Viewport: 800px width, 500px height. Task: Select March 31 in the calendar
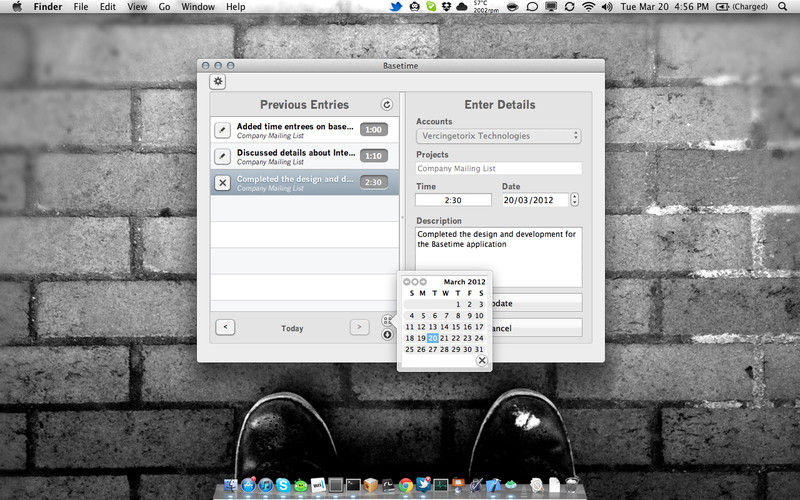tap(479, 349)
